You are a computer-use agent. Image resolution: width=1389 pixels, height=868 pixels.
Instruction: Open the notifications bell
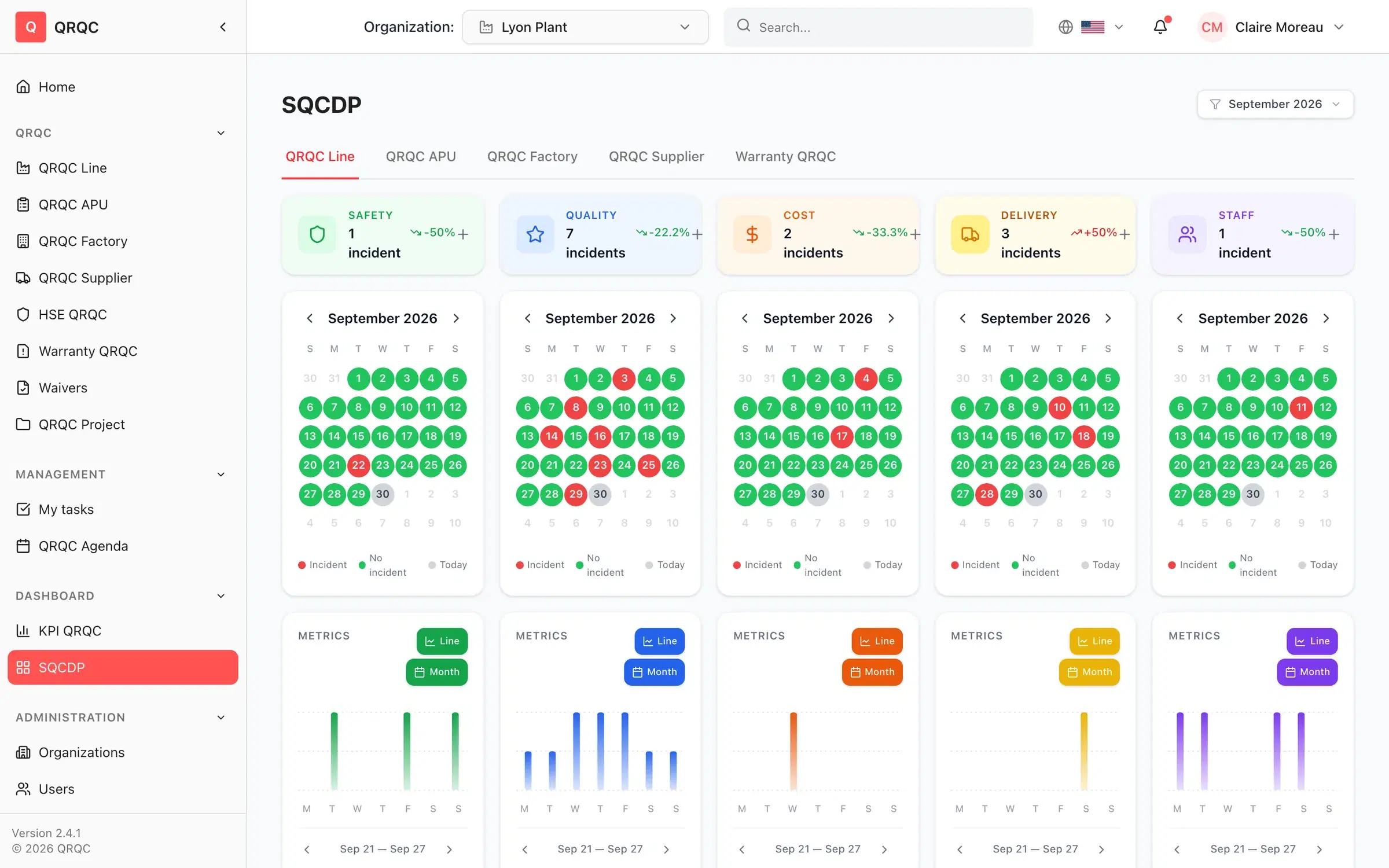[1160, 27]
